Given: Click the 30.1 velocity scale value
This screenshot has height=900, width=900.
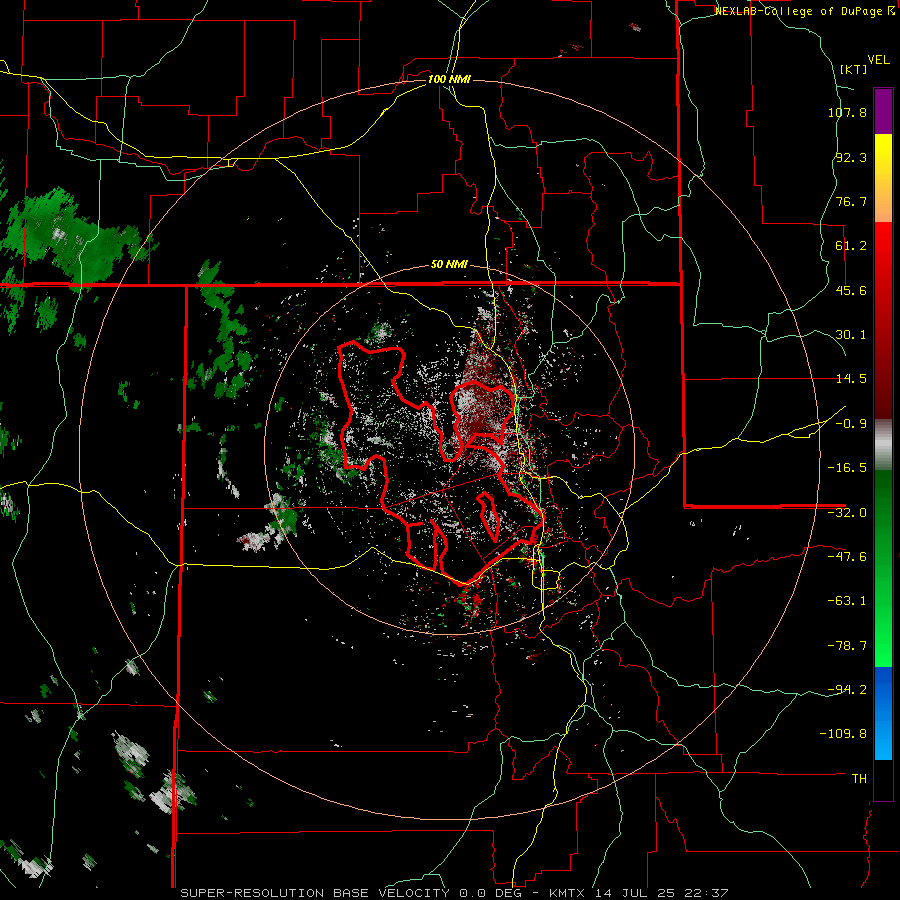Looking at the screenshot, I should point(851,335).
